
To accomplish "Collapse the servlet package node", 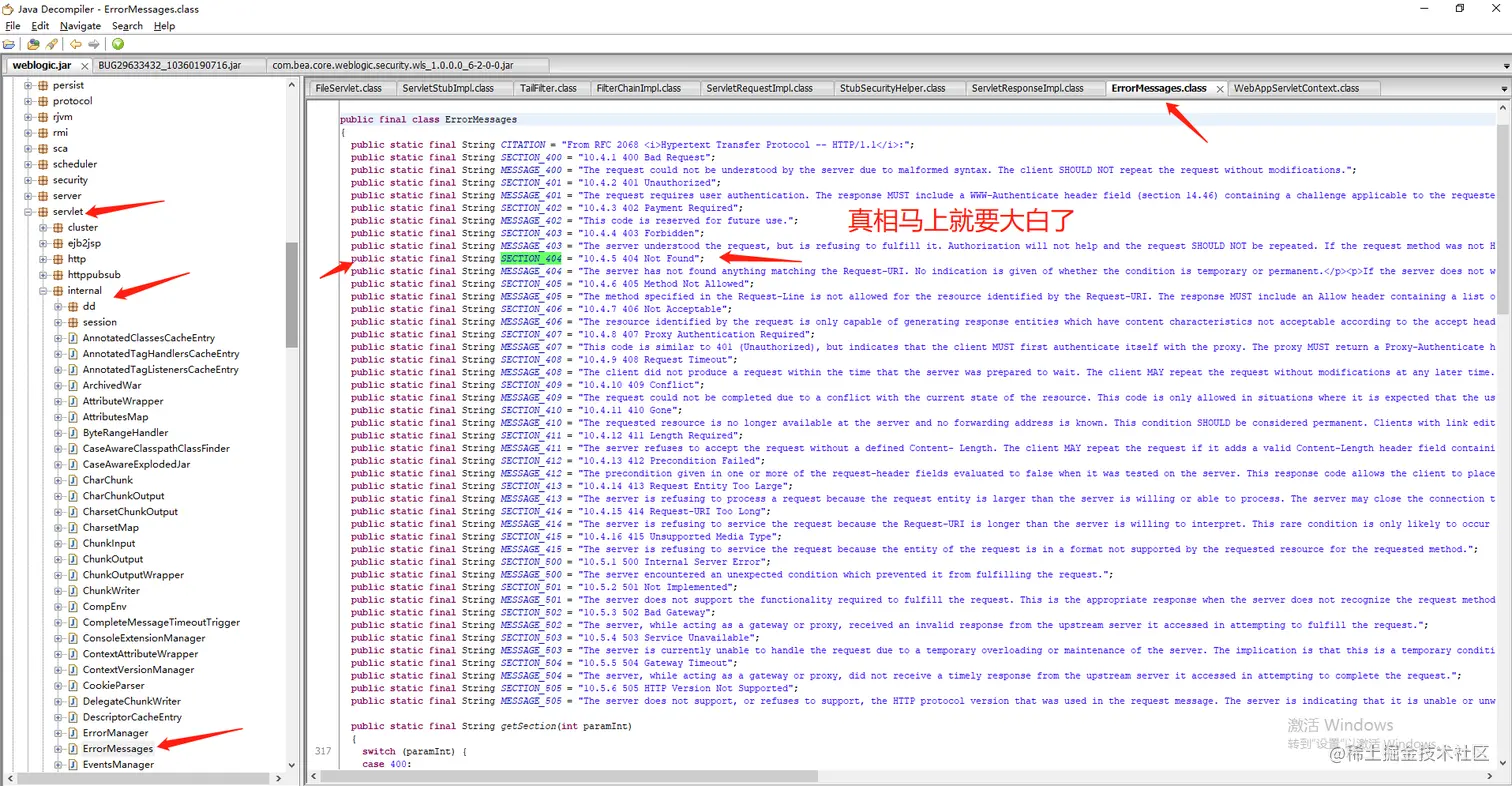I will coord(27,211).
